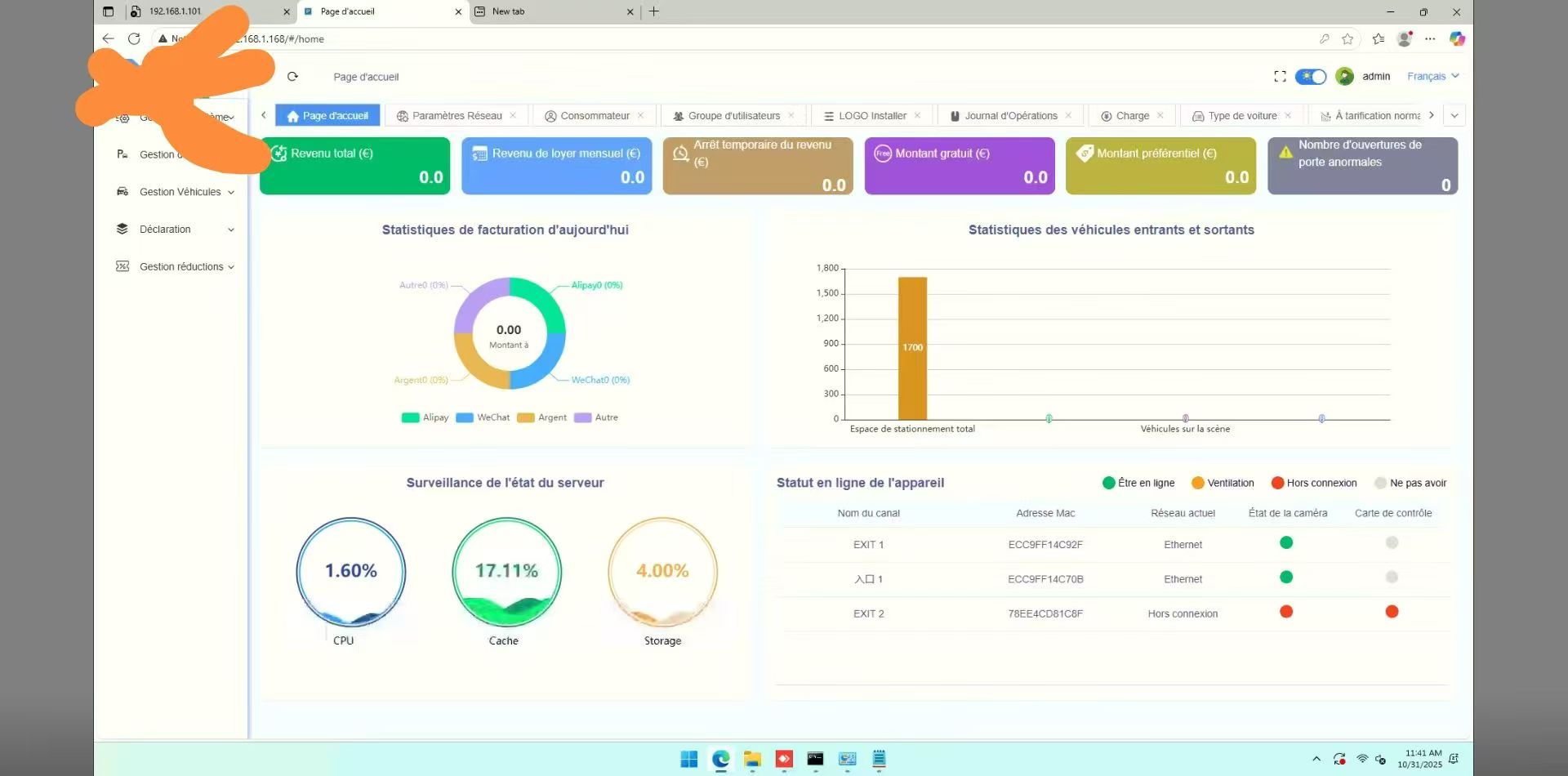Viewport: 1568px width, 776px height.
Task: Toggle the Alipay legend series
Action: pos(425,417)
